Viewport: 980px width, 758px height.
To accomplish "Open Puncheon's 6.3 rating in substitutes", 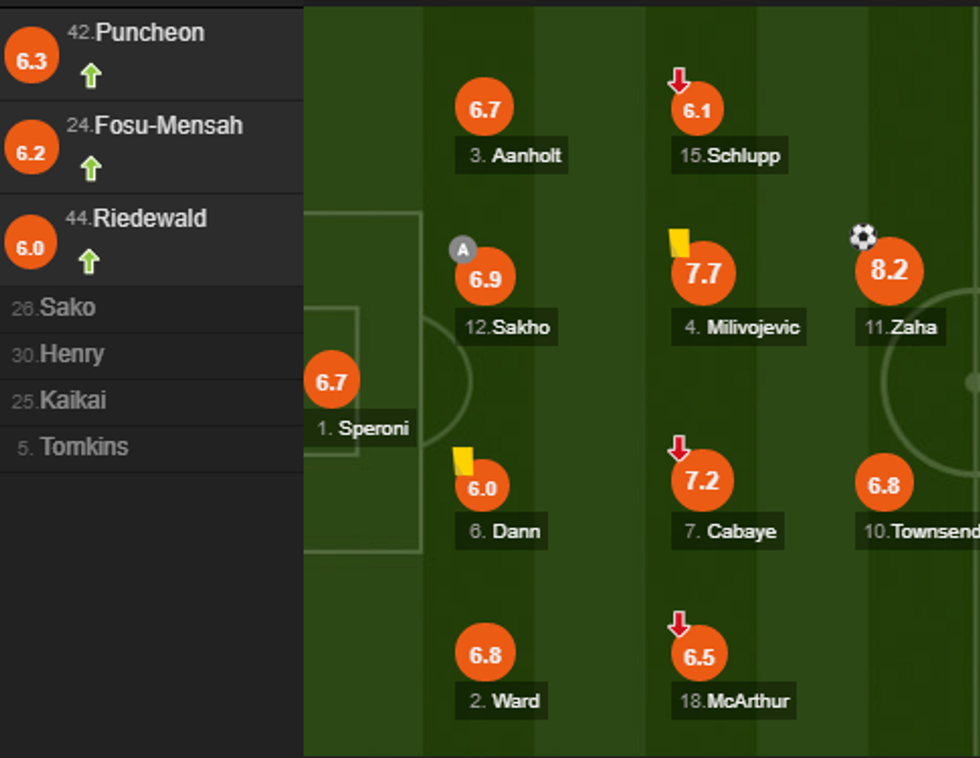I will click(31, 60).
